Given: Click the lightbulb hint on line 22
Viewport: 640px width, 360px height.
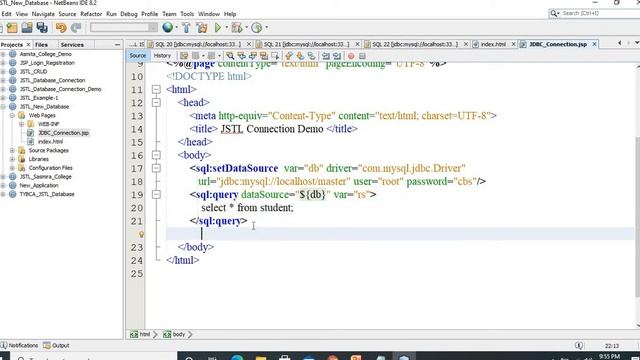Looking at the screenshot, I should click(x=141, y=234).
